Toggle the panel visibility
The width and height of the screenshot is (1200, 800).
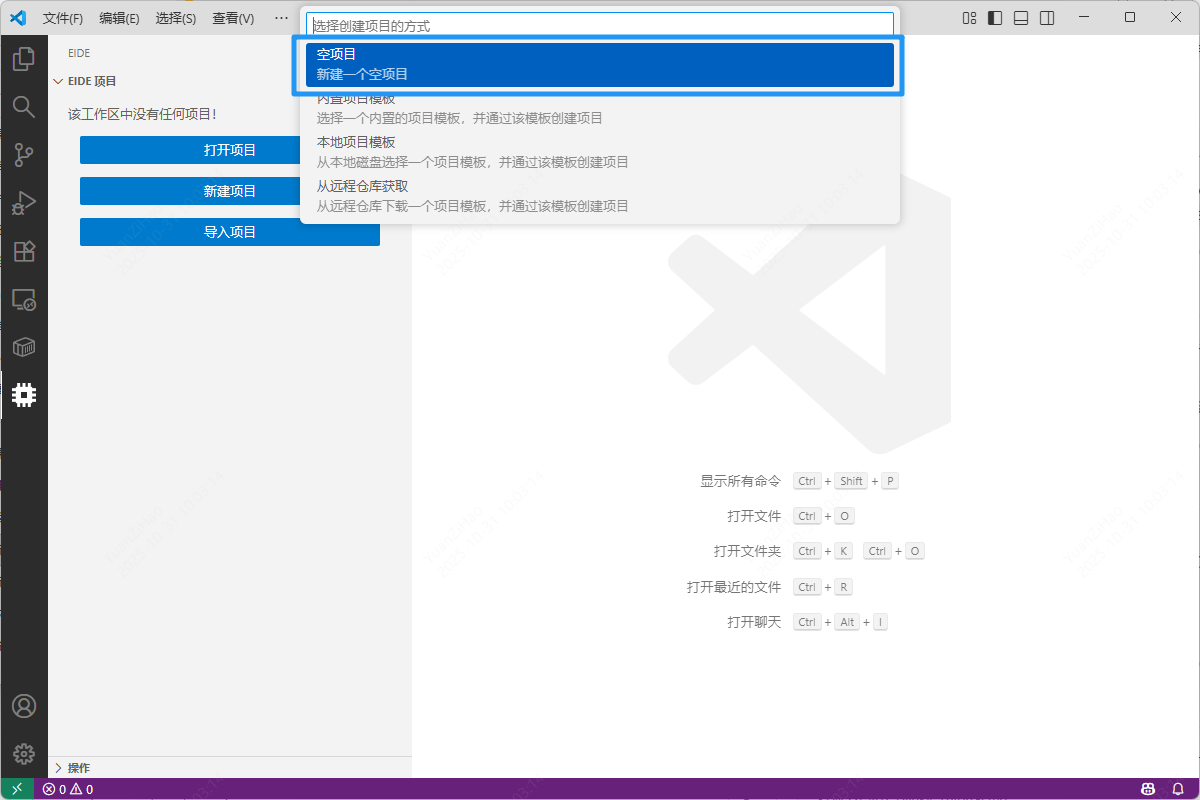click(1020, 17)
